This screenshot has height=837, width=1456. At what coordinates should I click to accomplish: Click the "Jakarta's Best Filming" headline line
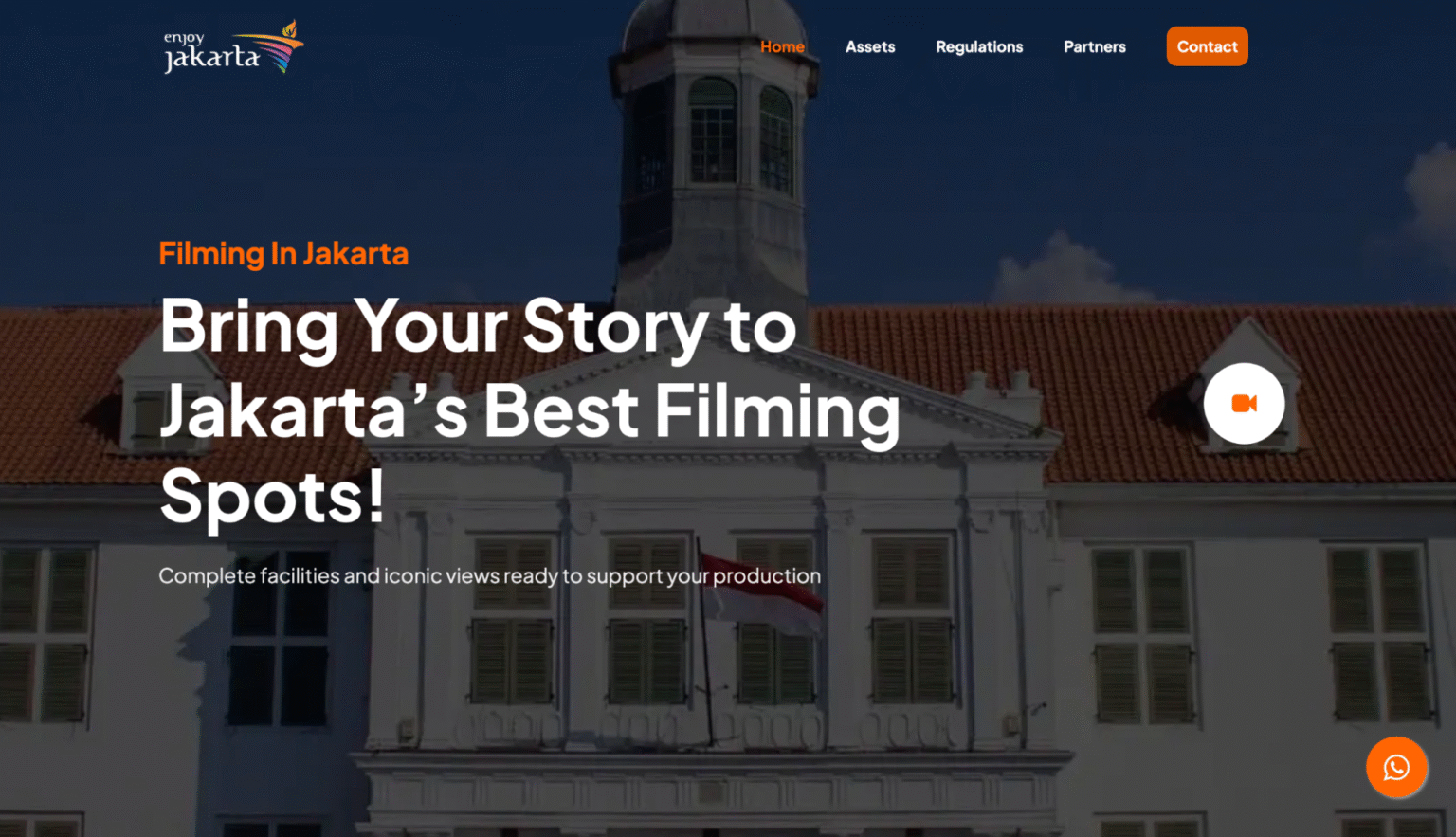click(529, 411)
